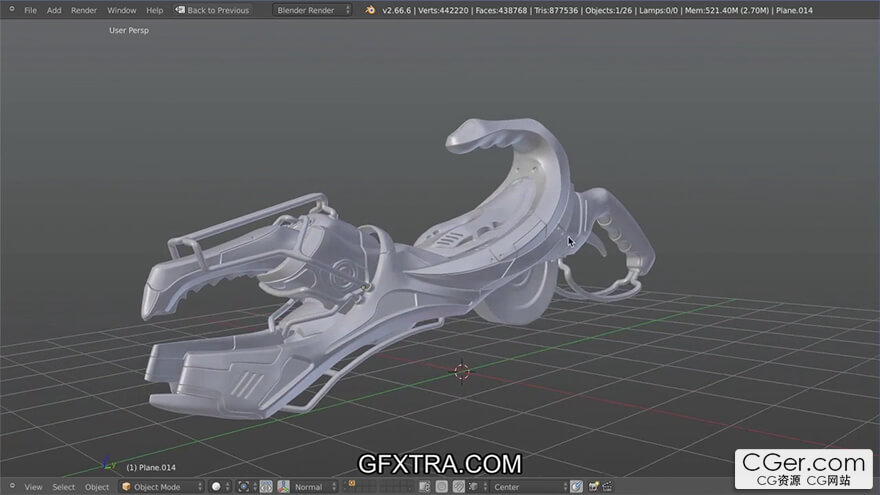
Task: Open the viewport Object menu
Action: pos(97,487)
